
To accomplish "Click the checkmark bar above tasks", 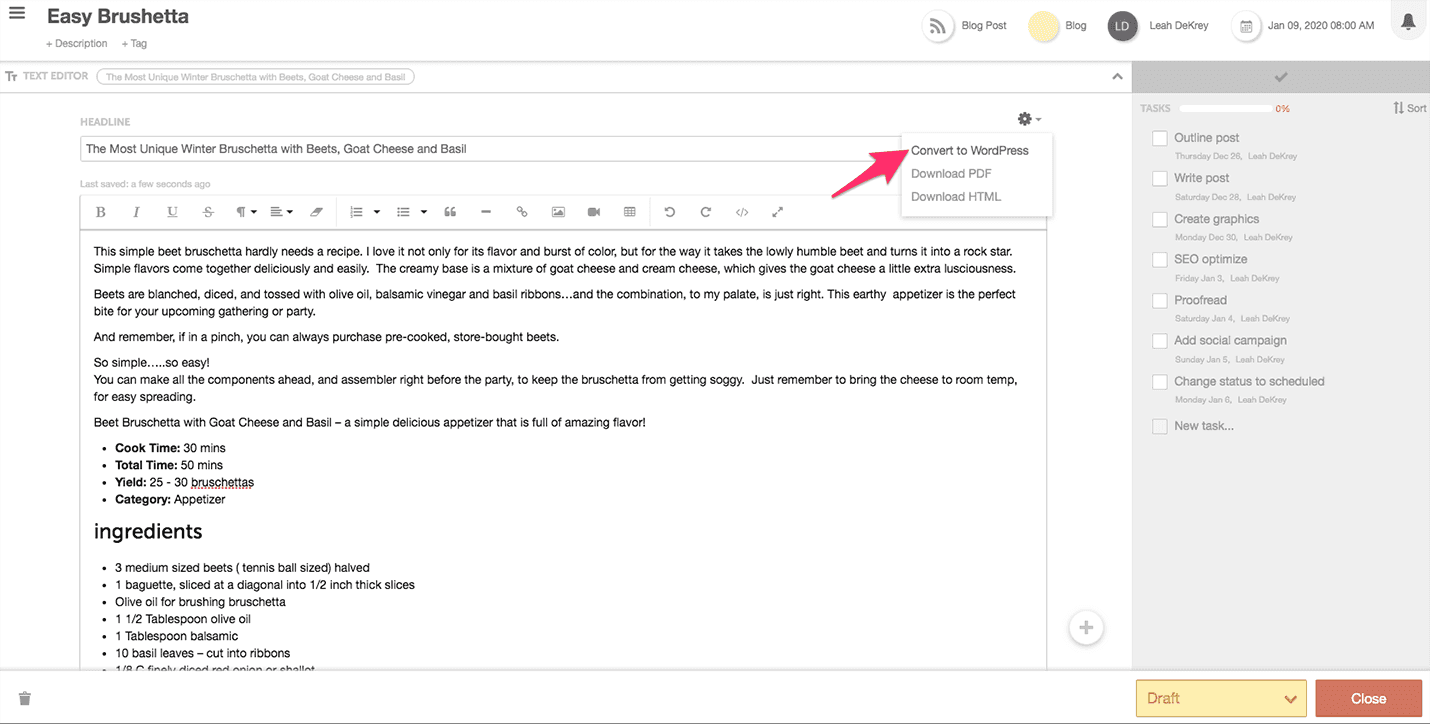I will coord(1281,77).
